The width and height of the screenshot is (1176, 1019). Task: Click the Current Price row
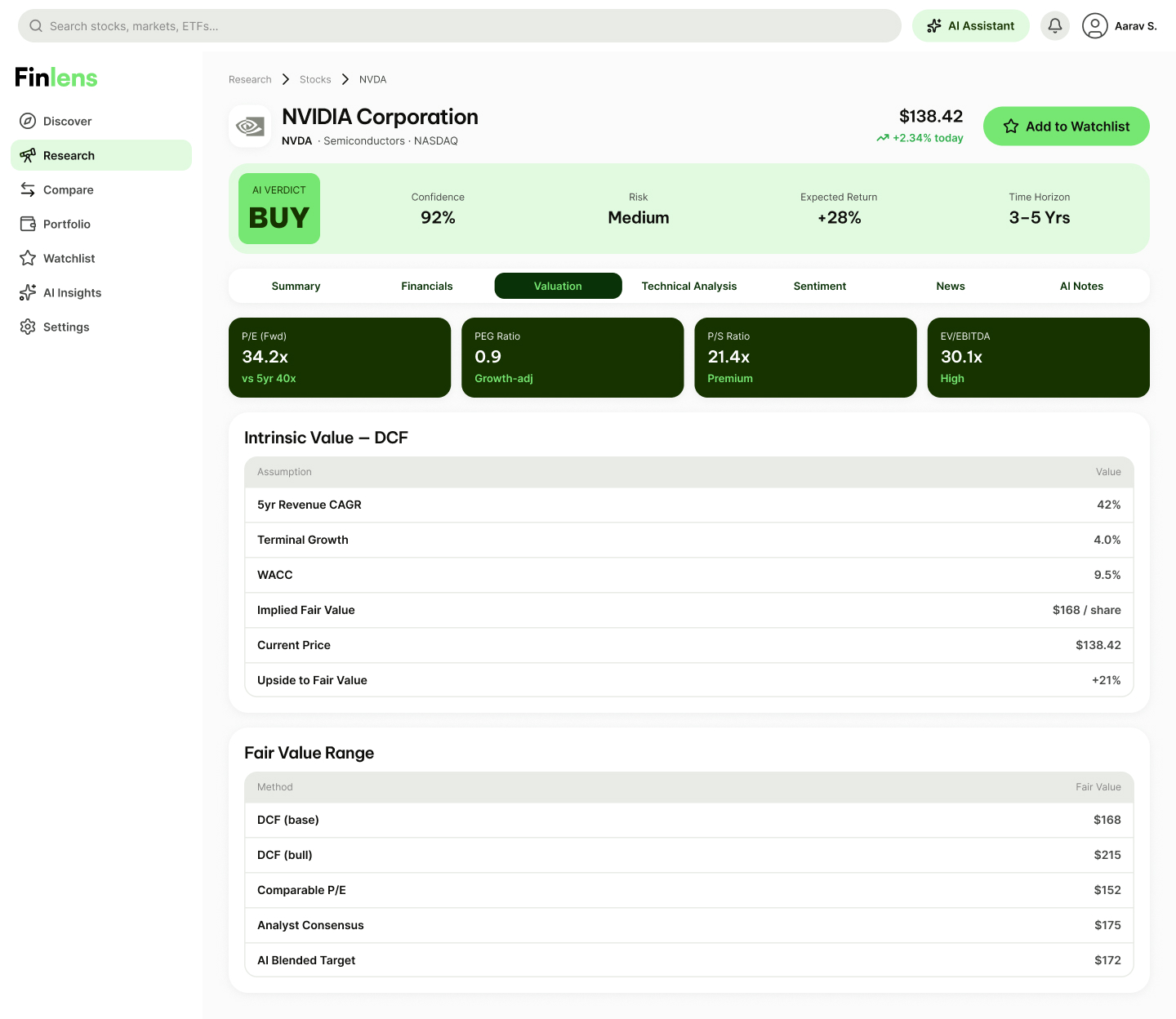click(689, 645)
